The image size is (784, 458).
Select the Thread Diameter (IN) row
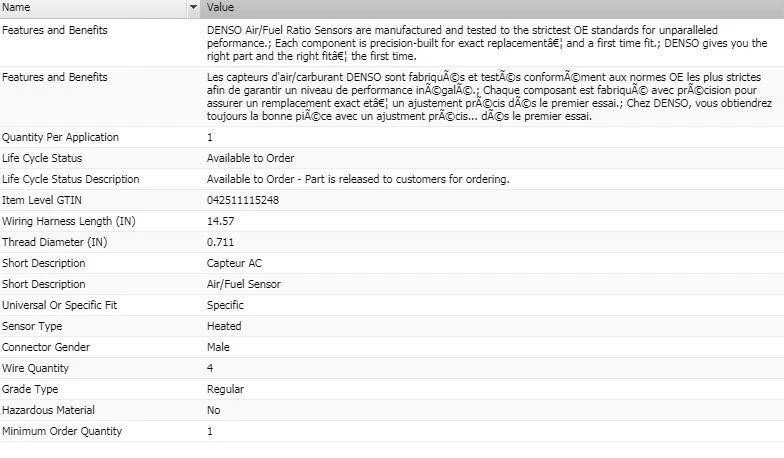coord(392,242)
